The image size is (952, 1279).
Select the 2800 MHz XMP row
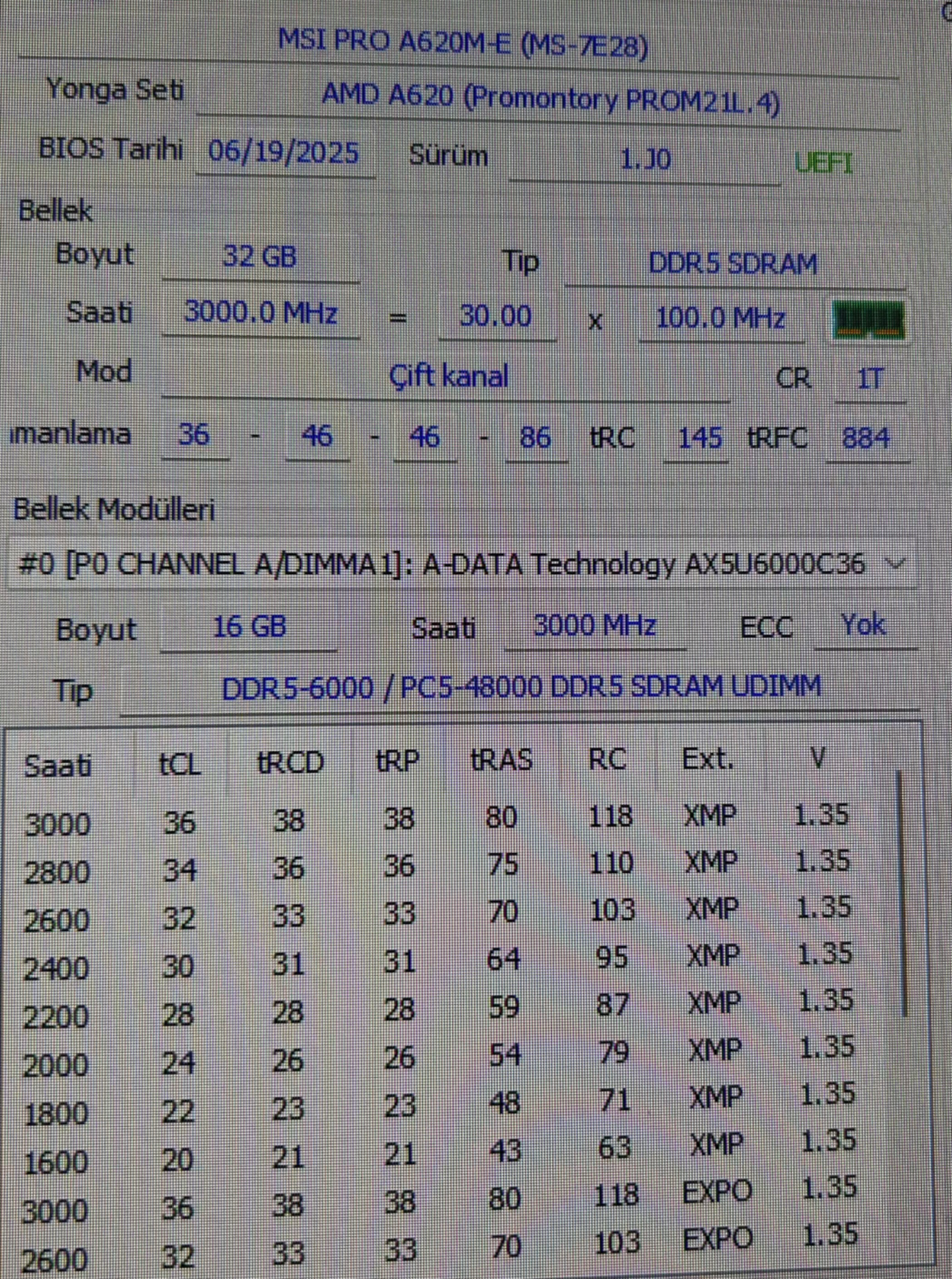coord(437,866)
